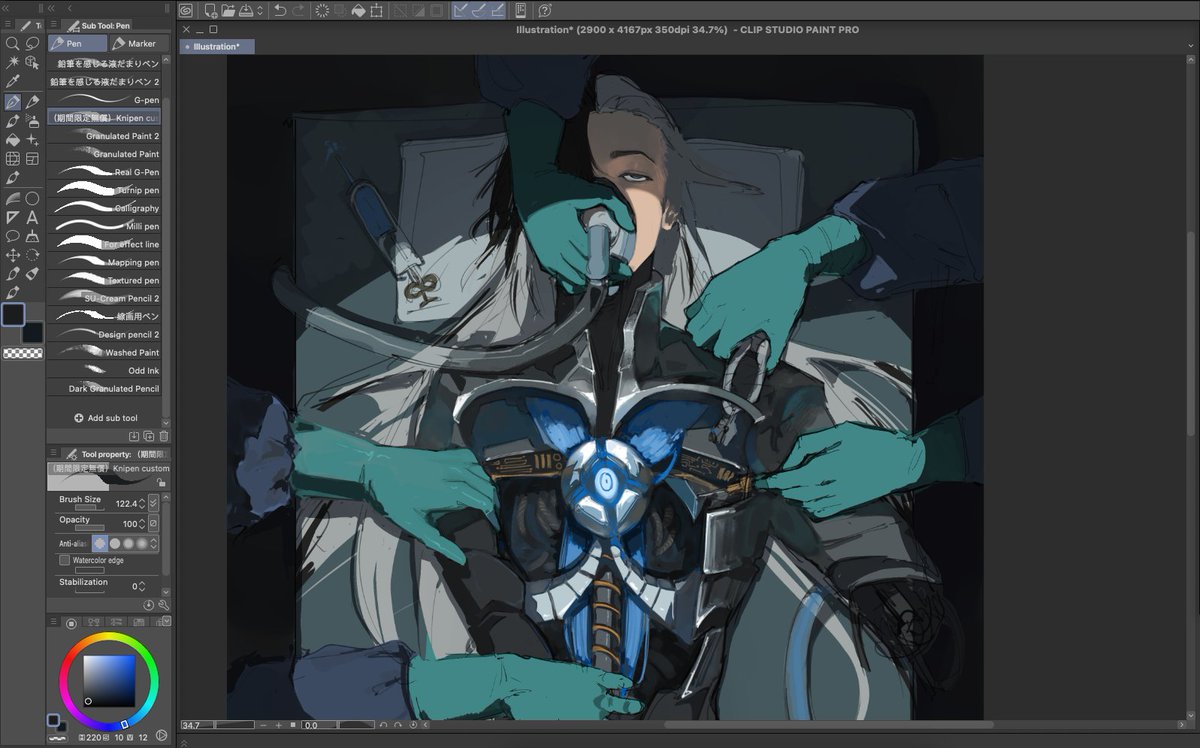Select the Auto select magic wand tool
This screenshot has width=1200, height=748.
(12, 62)
